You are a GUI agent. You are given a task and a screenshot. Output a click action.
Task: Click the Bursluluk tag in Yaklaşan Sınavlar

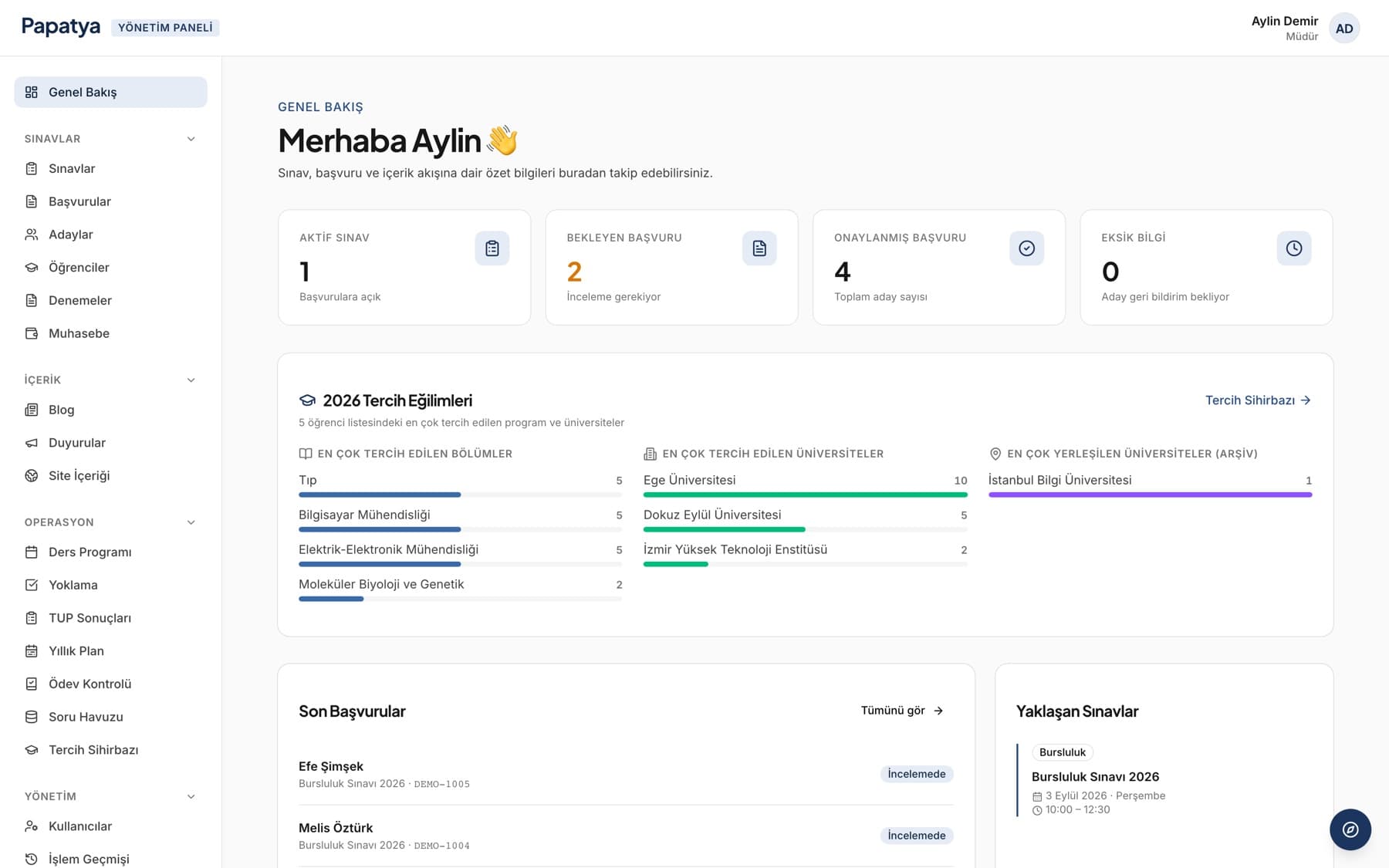click(x=1063, y=752)
